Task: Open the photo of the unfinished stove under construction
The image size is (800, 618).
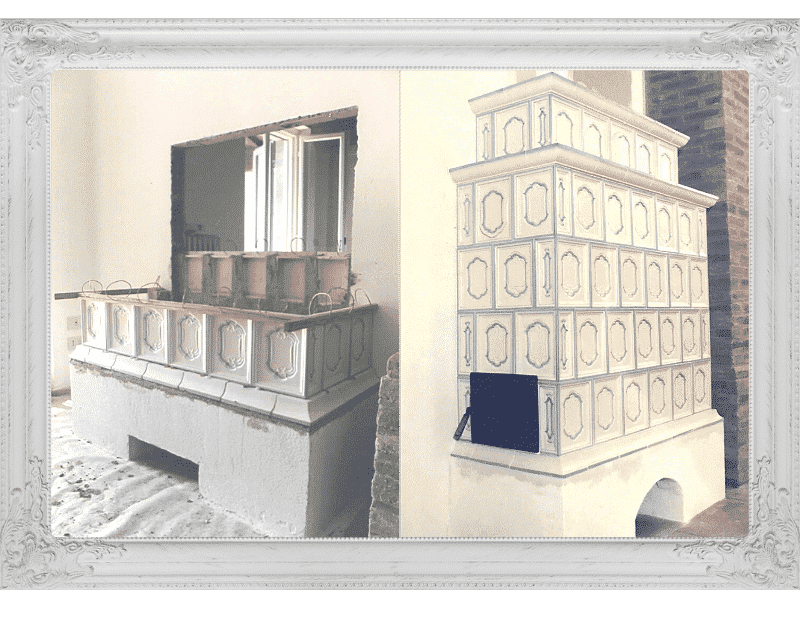Action: pyautogui.click(x=225, y=304)
